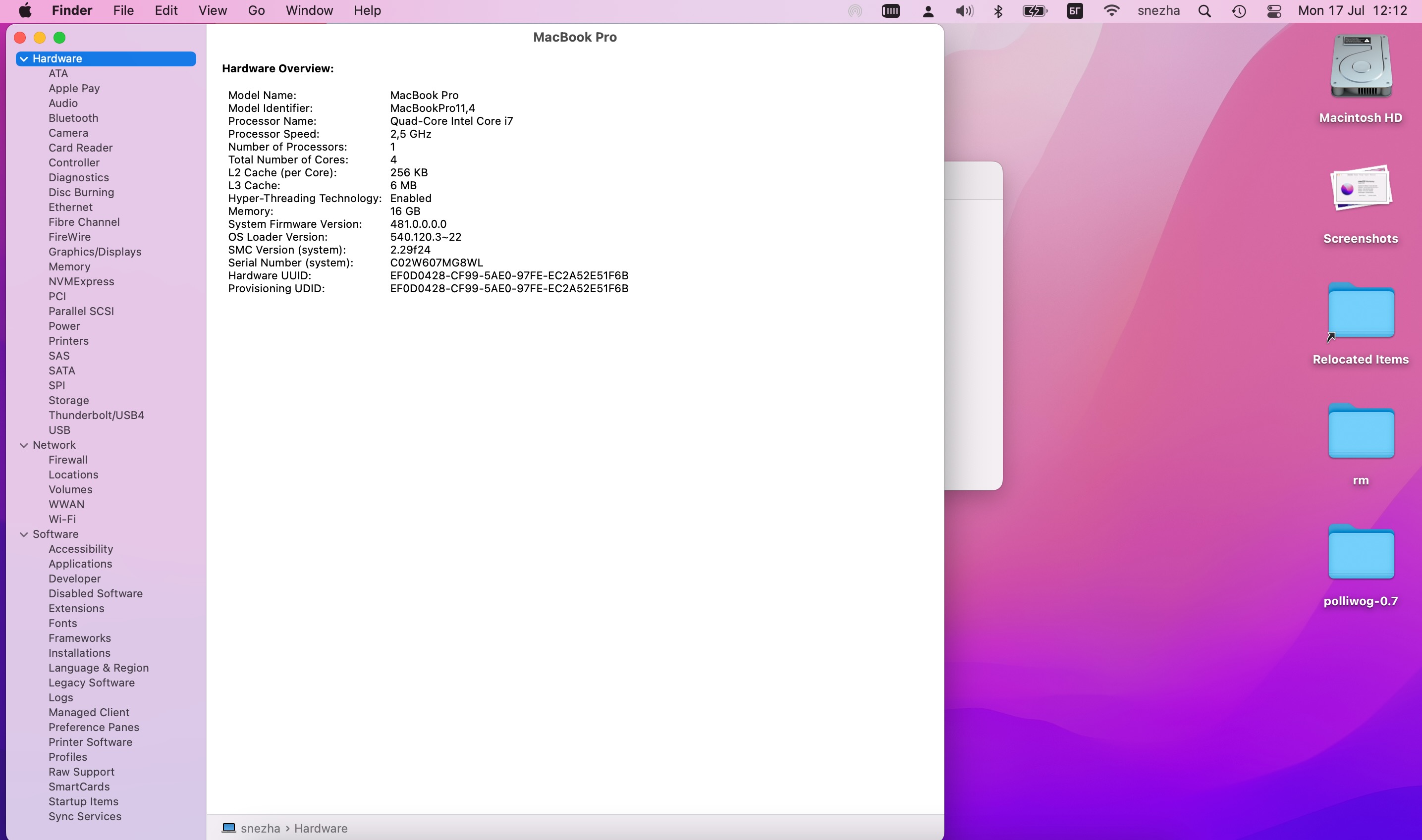Switch input source via БГ icon
Image resolution: width=1422 pixels, height=840 pixels.
(x=1074, y=11)
